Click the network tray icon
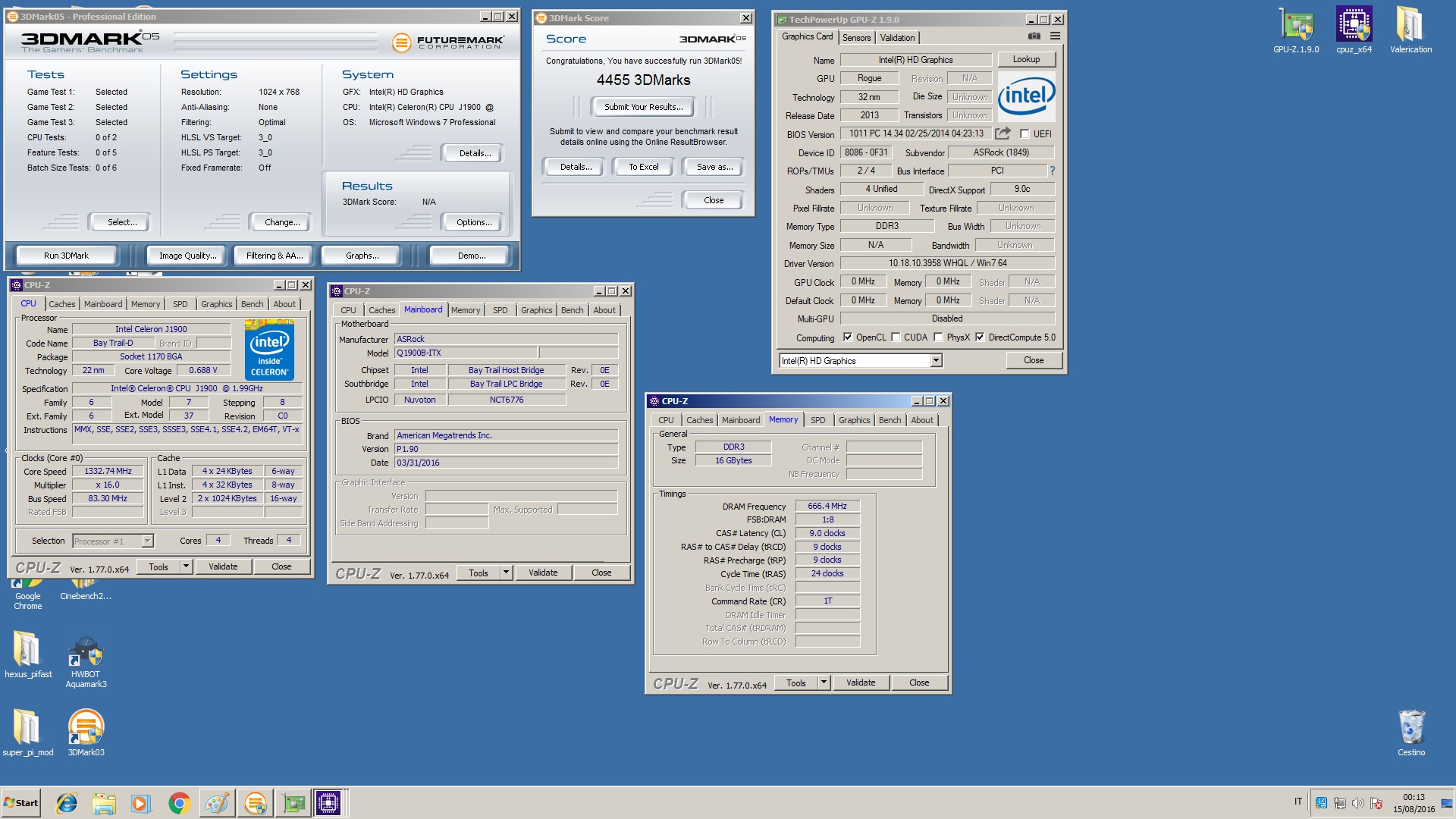Viewport: 1456px width, 819px height. pyautogui.click(x=1339, y=803)
